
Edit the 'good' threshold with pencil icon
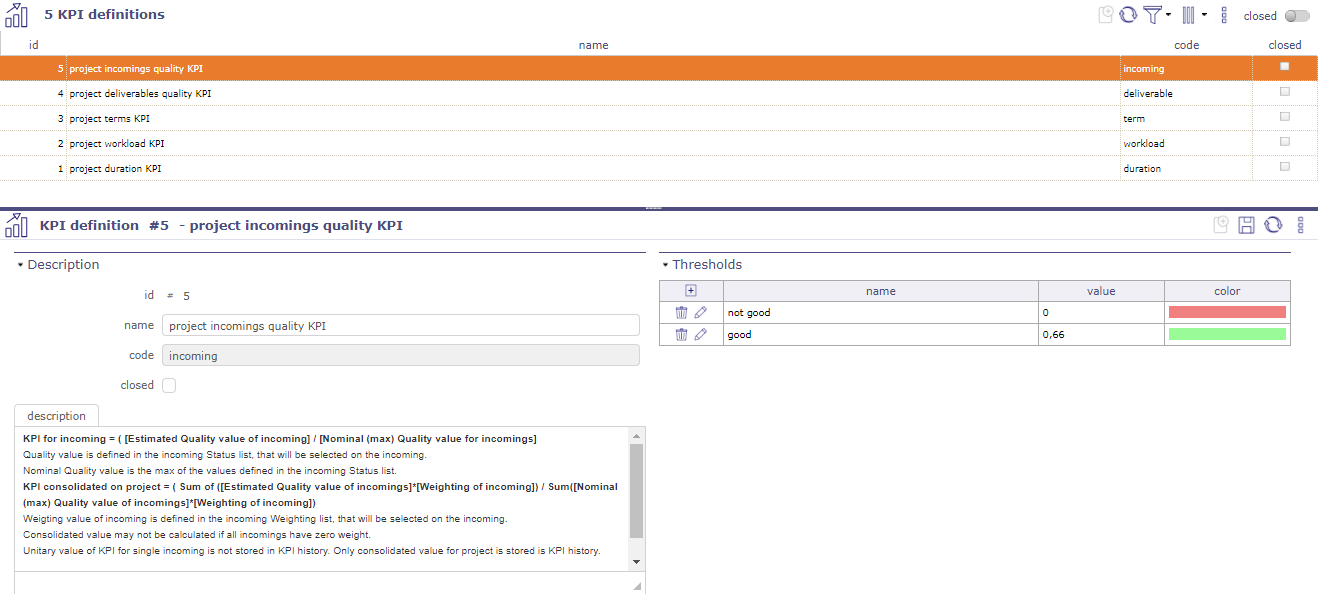coord(700,334)
